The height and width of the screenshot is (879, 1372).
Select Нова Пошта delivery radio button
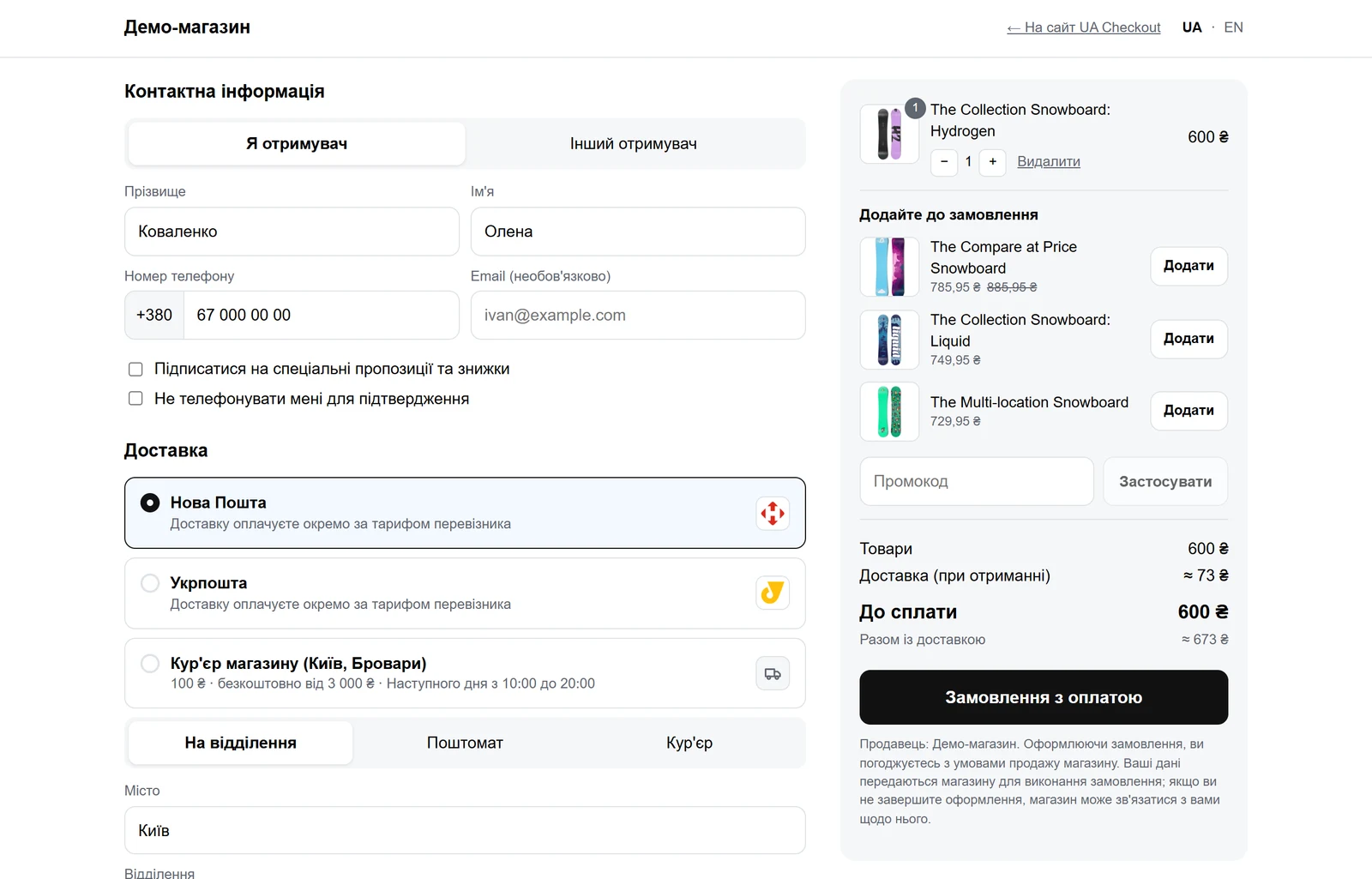[150, 503]
